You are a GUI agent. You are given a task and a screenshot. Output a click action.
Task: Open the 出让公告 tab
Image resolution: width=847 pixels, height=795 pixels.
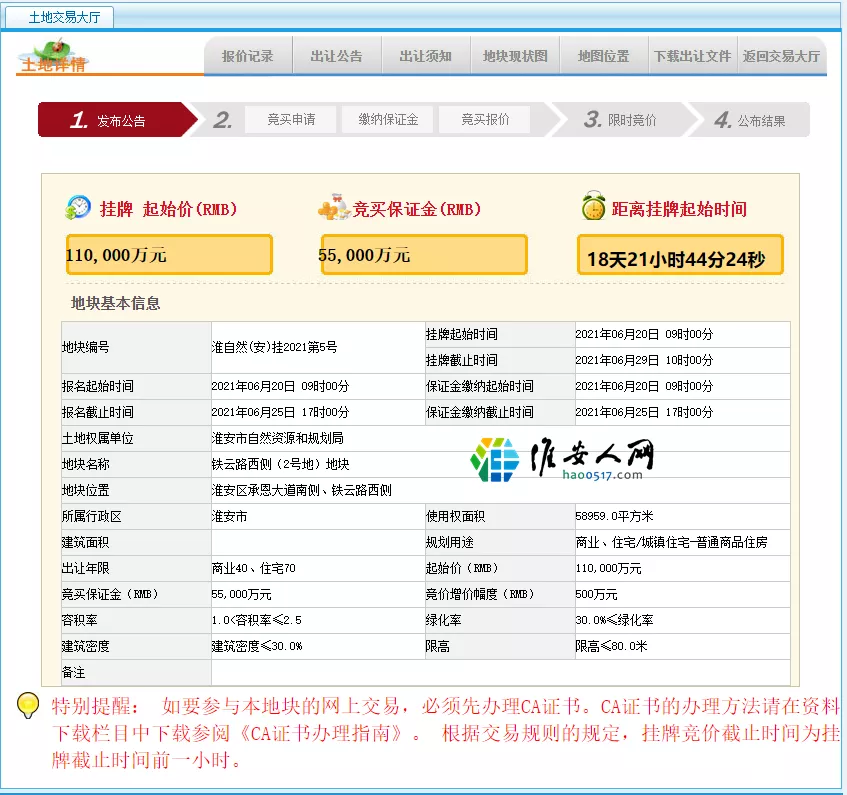tap(337, 56)
